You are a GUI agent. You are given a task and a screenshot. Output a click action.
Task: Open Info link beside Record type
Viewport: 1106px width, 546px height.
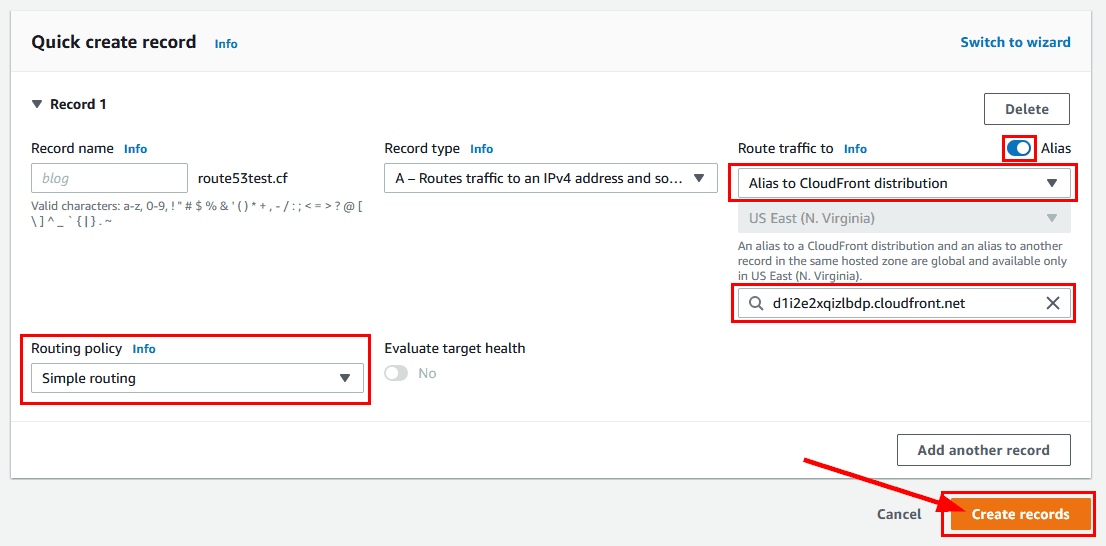point(481,149)
